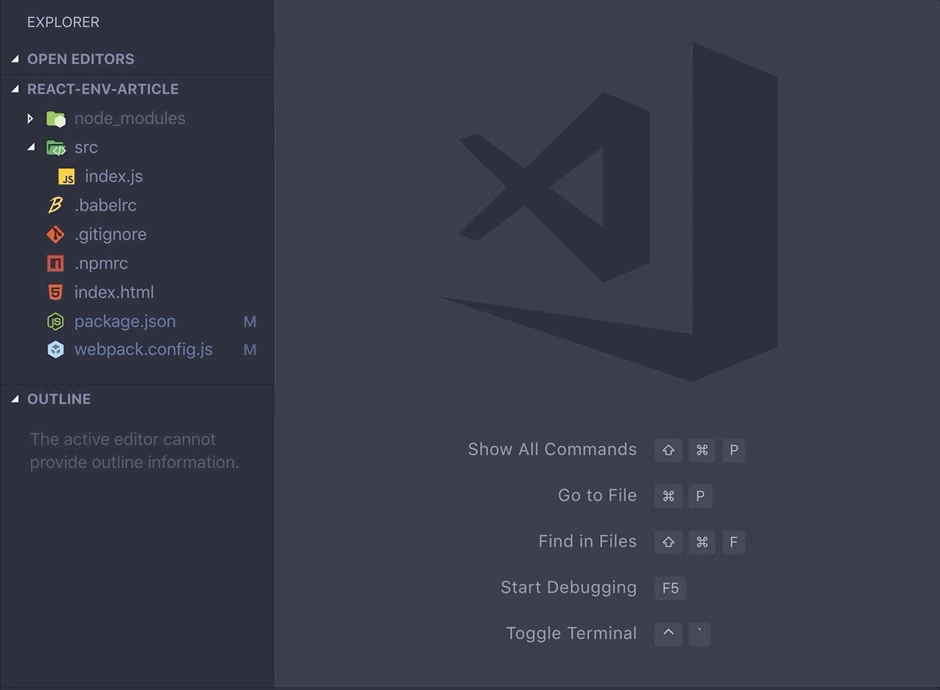Click the backtick key hint for Toggle Terminal
The image size is (940, 690).
pyautogui.click(x=699, y=634)
